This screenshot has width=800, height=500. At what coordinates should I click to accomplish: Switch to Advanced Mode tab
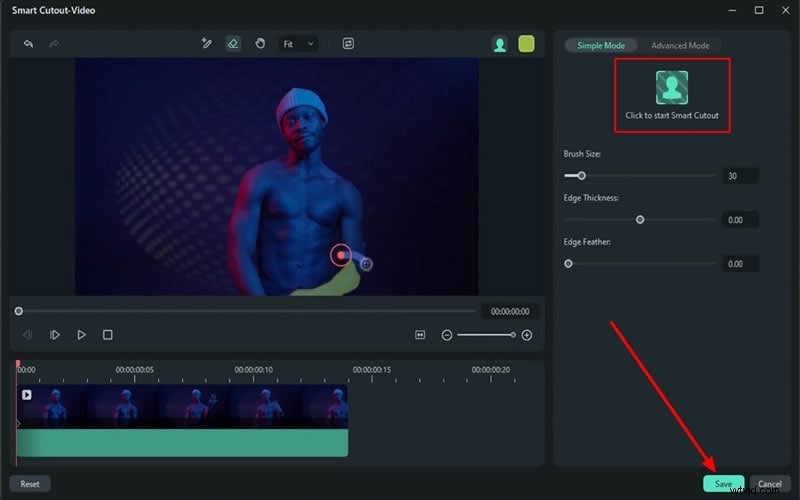680,45
